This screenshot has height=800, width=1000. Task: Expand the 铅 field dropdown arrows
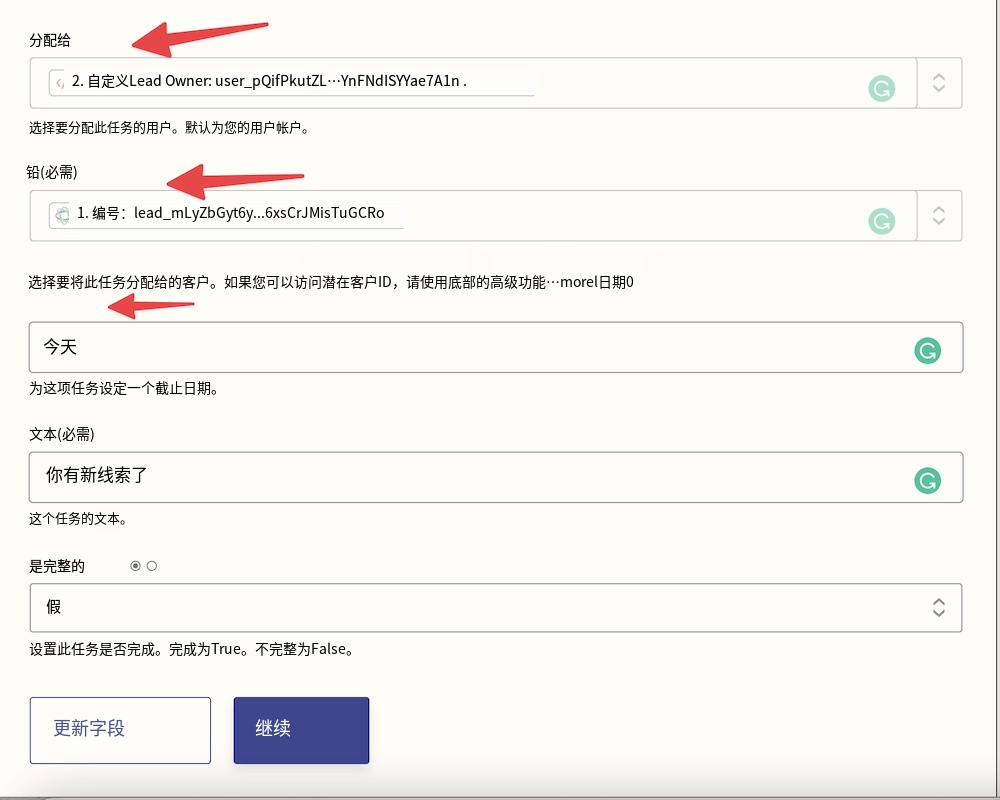pos(938,215)
